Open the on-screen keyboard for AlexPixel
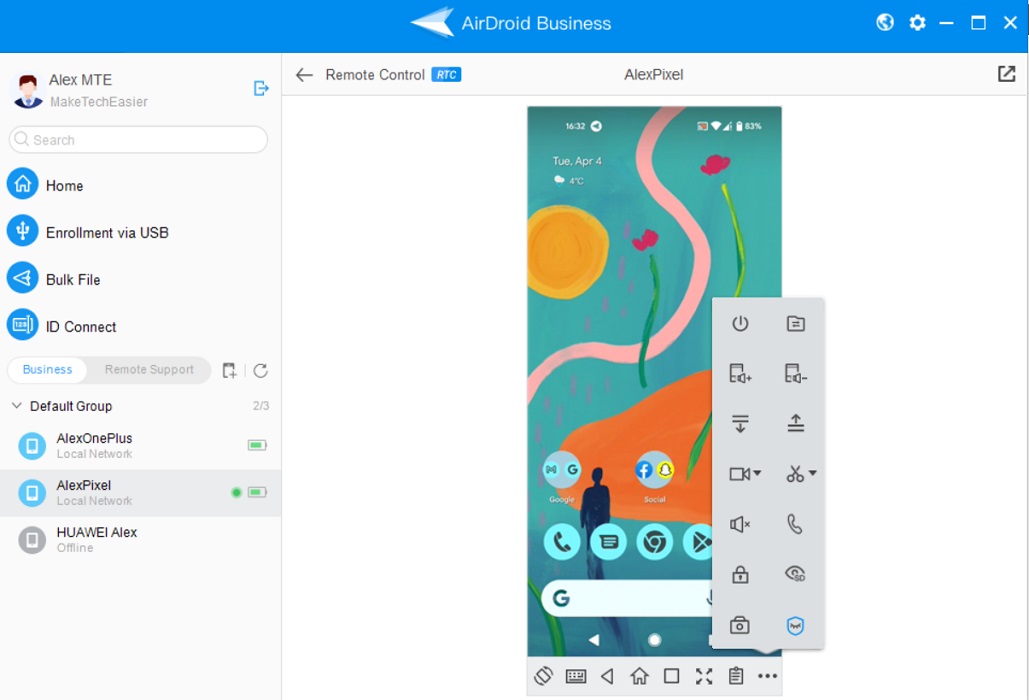 (576, 676)
